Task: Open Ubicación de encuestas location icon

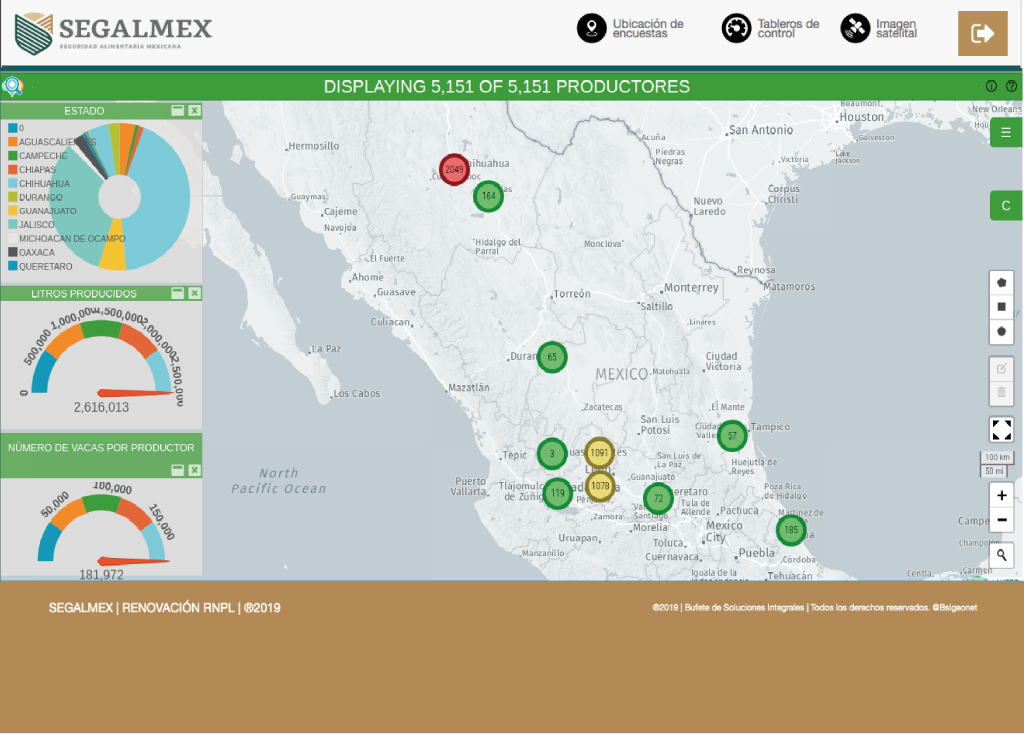Action: [x=592, y=28]
